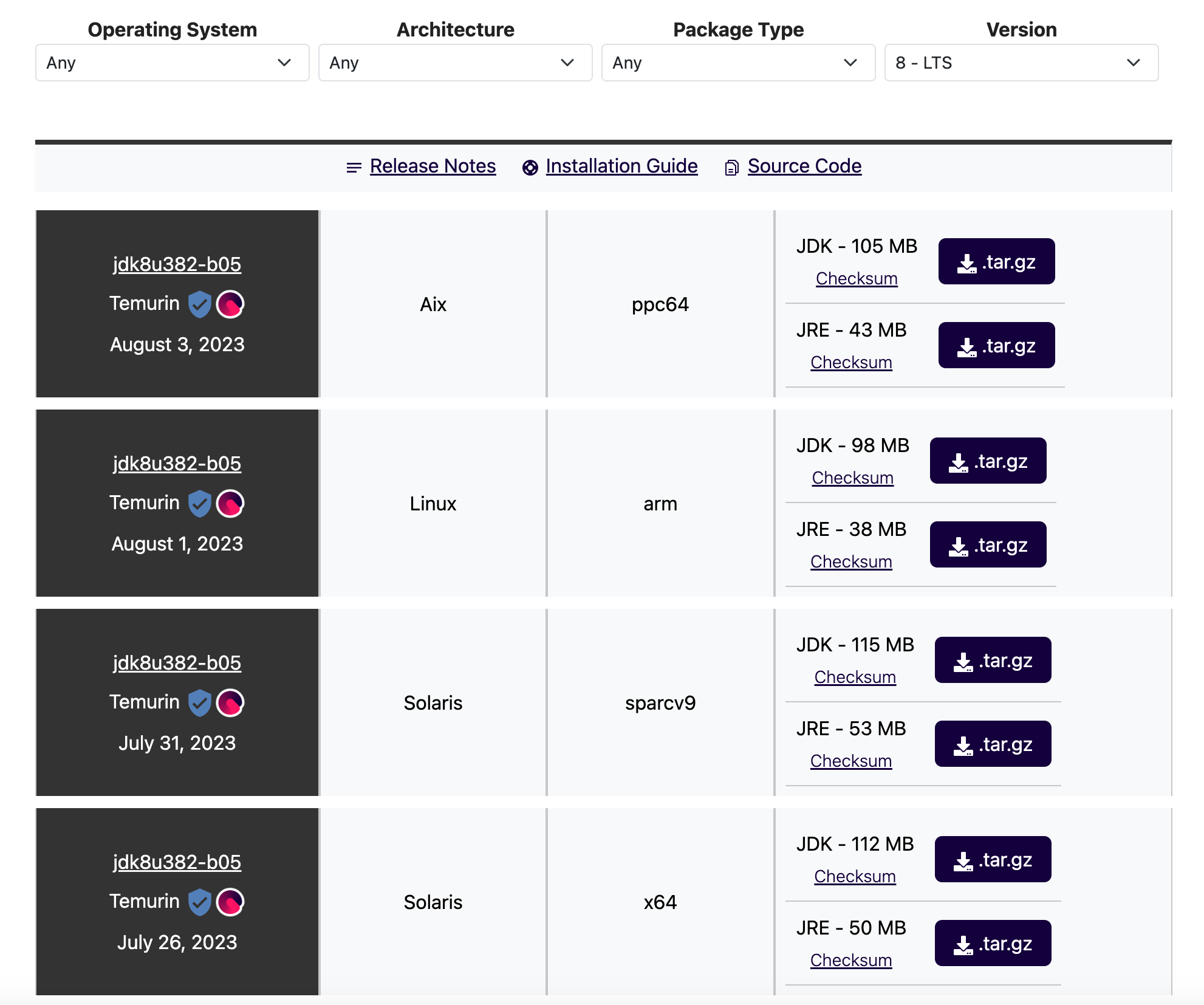Open Checksum for the Aix JRE 43 MB

pyautogui.click(x=851, y=362)
